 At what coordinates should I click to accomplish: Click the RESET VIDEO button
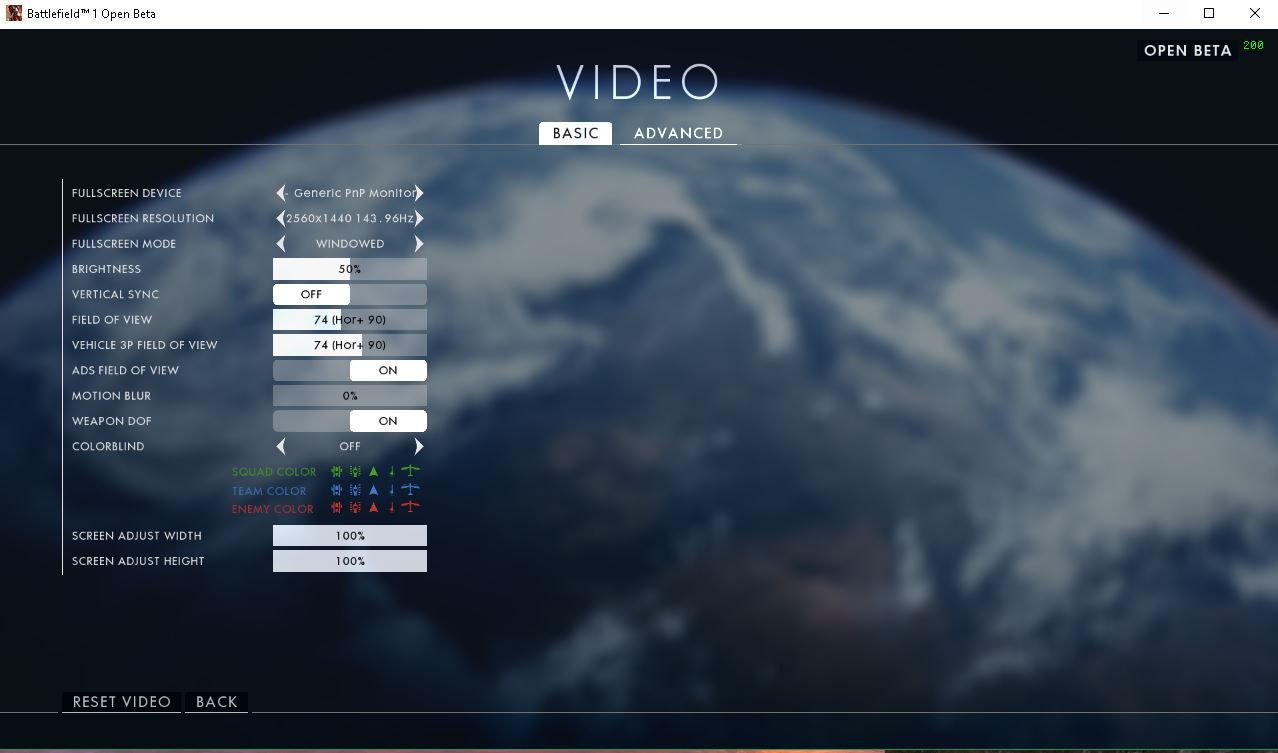[x=122, y=702]
